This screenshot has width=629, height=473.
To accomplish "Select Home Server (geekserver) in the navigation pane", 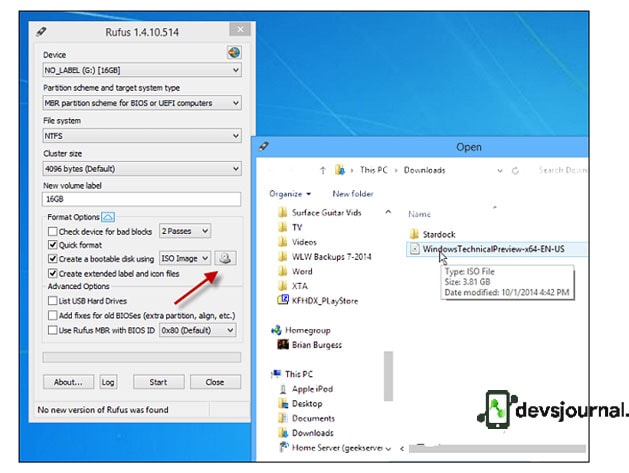I will [331, 448].
